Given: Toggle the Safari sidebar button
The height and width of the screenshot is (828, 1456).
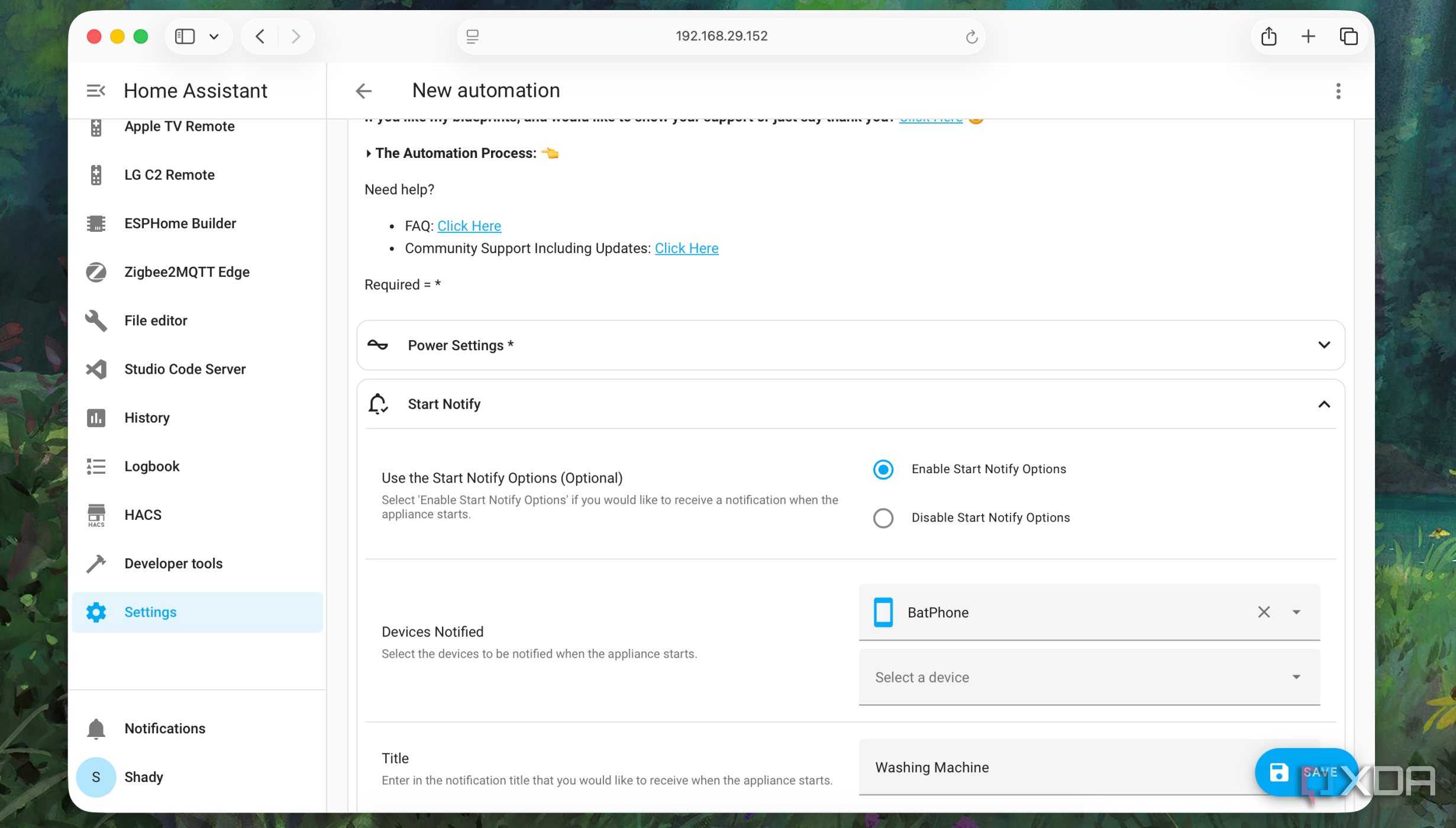Looking at the screenshot, I should coord(185,36).
